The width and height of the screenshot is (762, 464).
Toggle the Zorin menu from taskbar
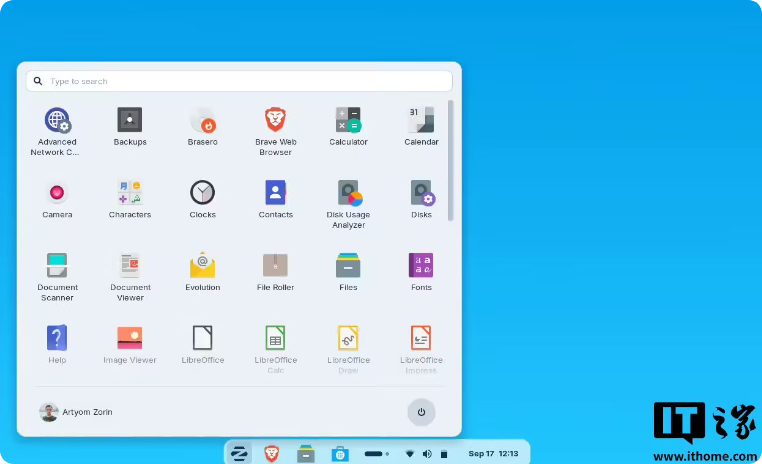point(239,453)
